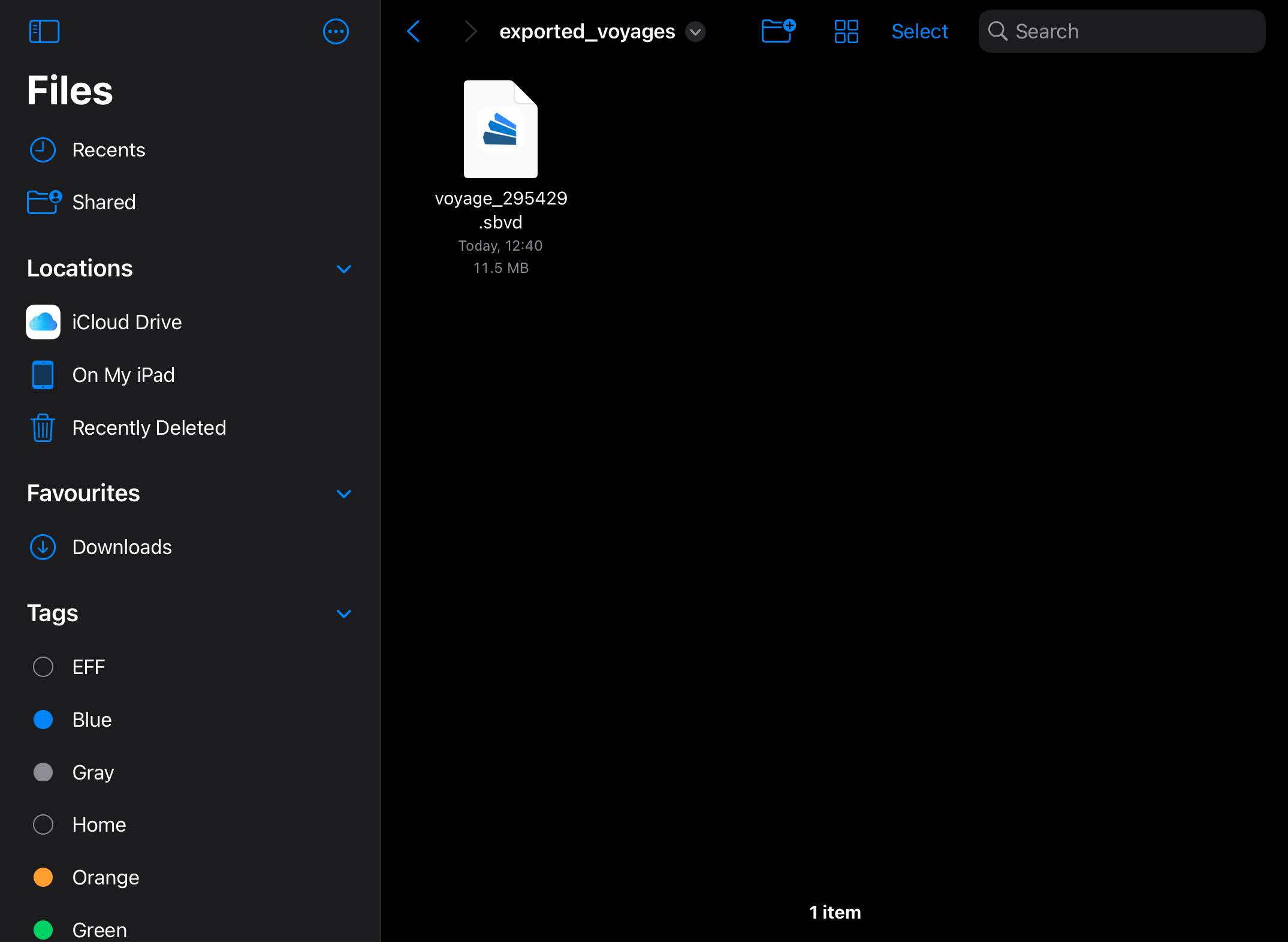Click Select button to enter selection mode
This screenshot has width=1288, height=942.
[920, 31]
